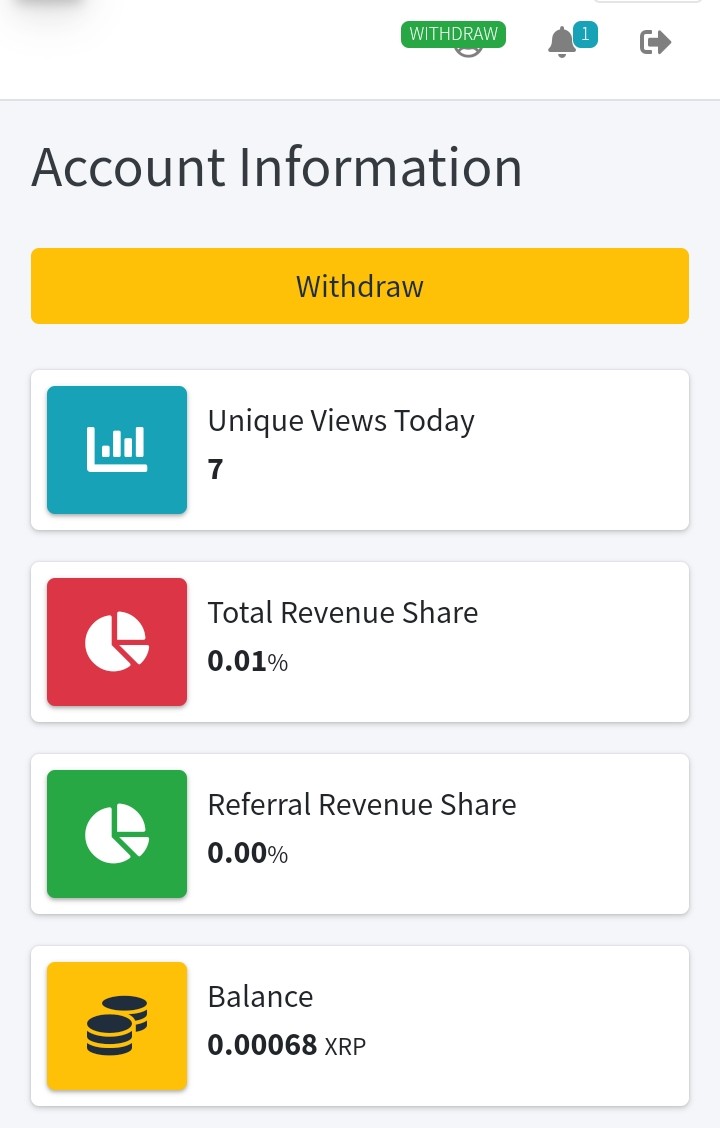
Task: Click the 0.00068 XRP balance amount
Action: tap(286, 1045)
